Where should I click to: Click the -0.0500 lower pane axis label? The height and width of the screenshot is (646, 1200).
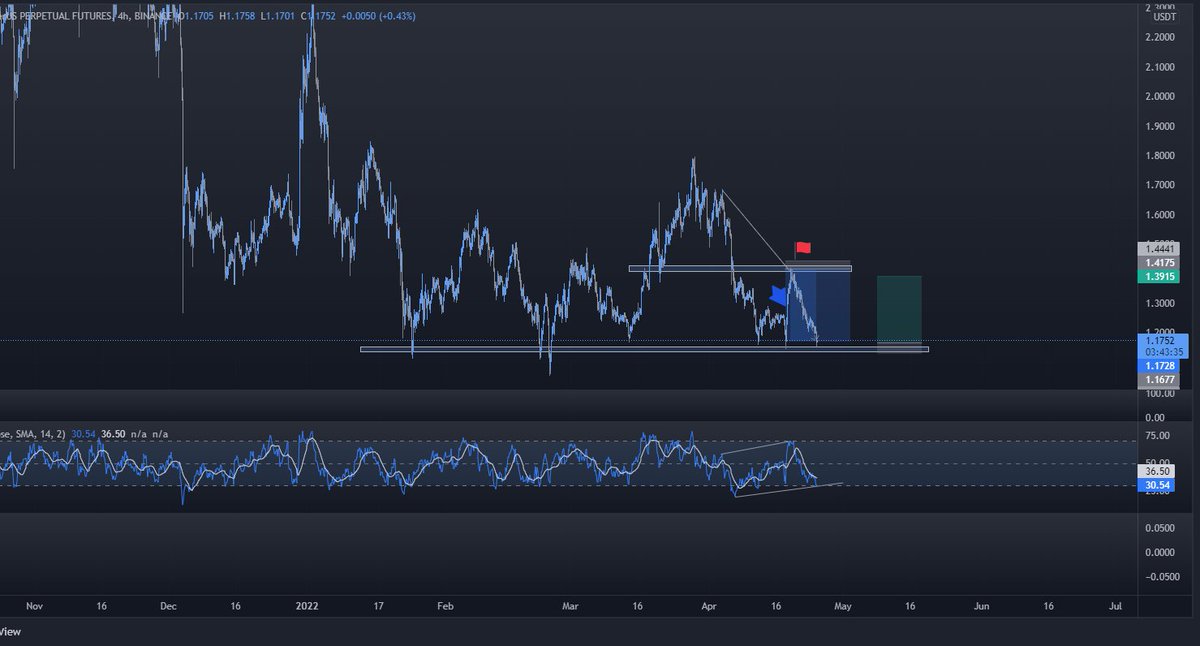[x=1160, y=576]
